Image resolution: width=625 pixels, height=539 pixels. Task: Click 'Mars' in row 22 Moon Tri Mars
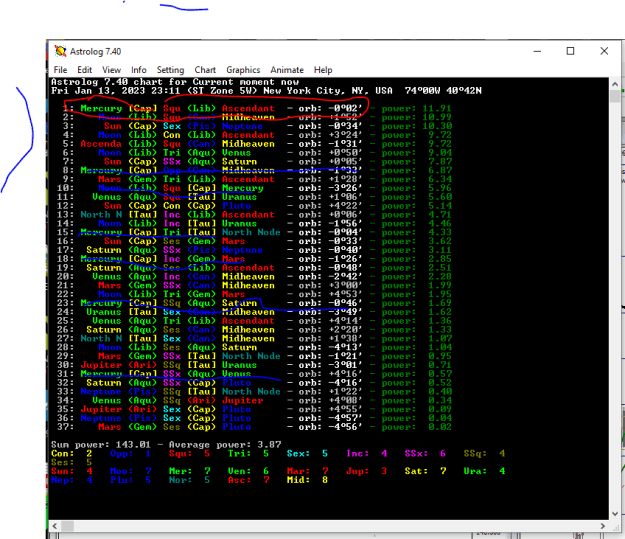[233, 294]
